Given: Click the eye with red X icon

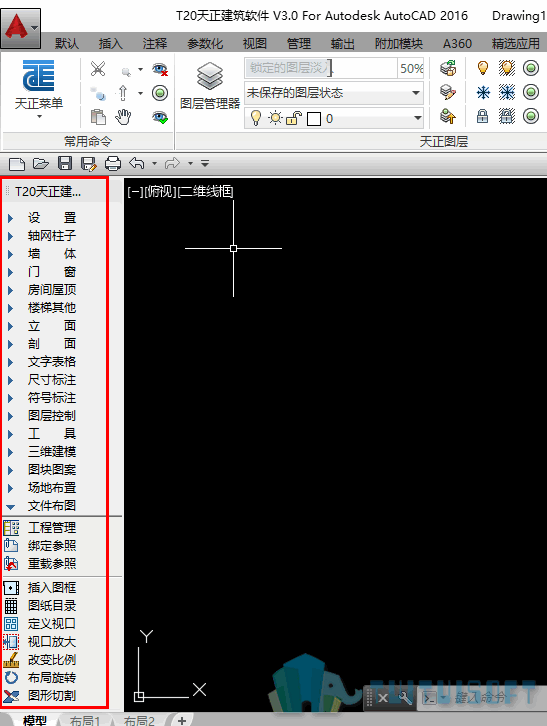Looking at the screenshot, I should [160, 69].
